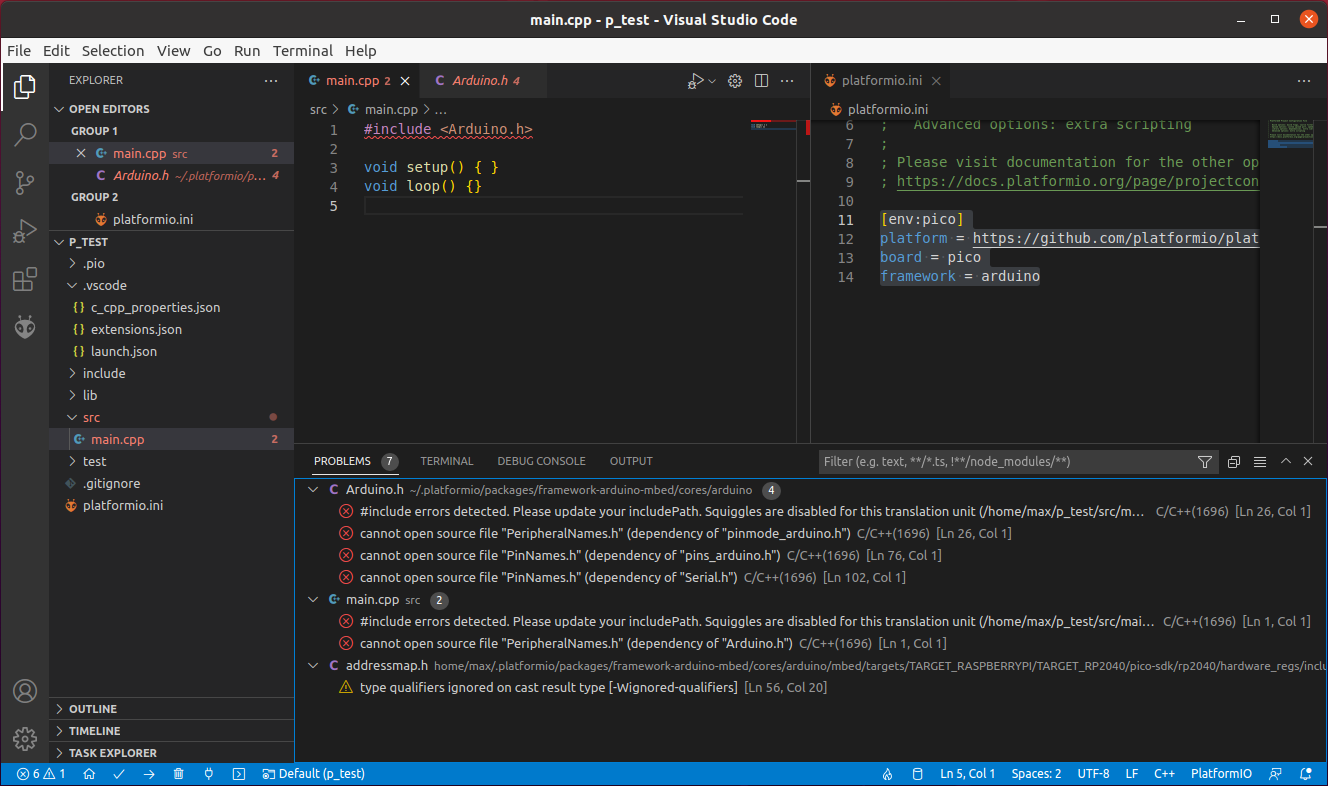
Task: Change language mode C++ in status bar
Action: pyautogui.click(x=1164, y=774)
